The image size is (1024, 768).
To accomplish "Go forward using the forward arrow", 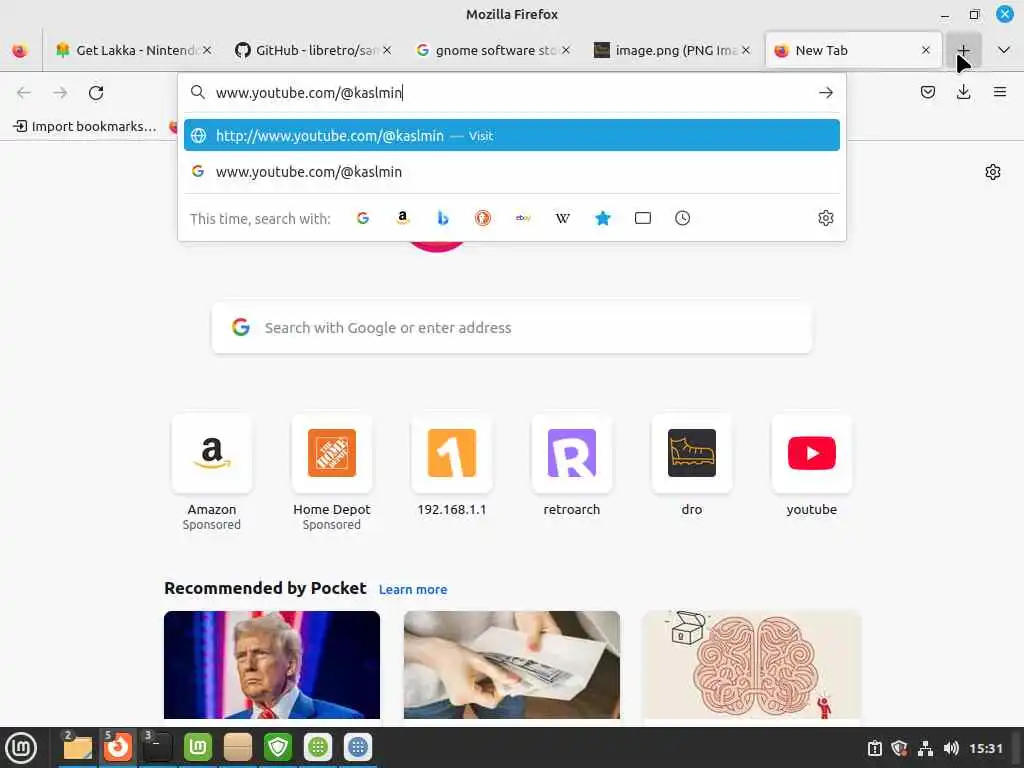I will (60, 93).
